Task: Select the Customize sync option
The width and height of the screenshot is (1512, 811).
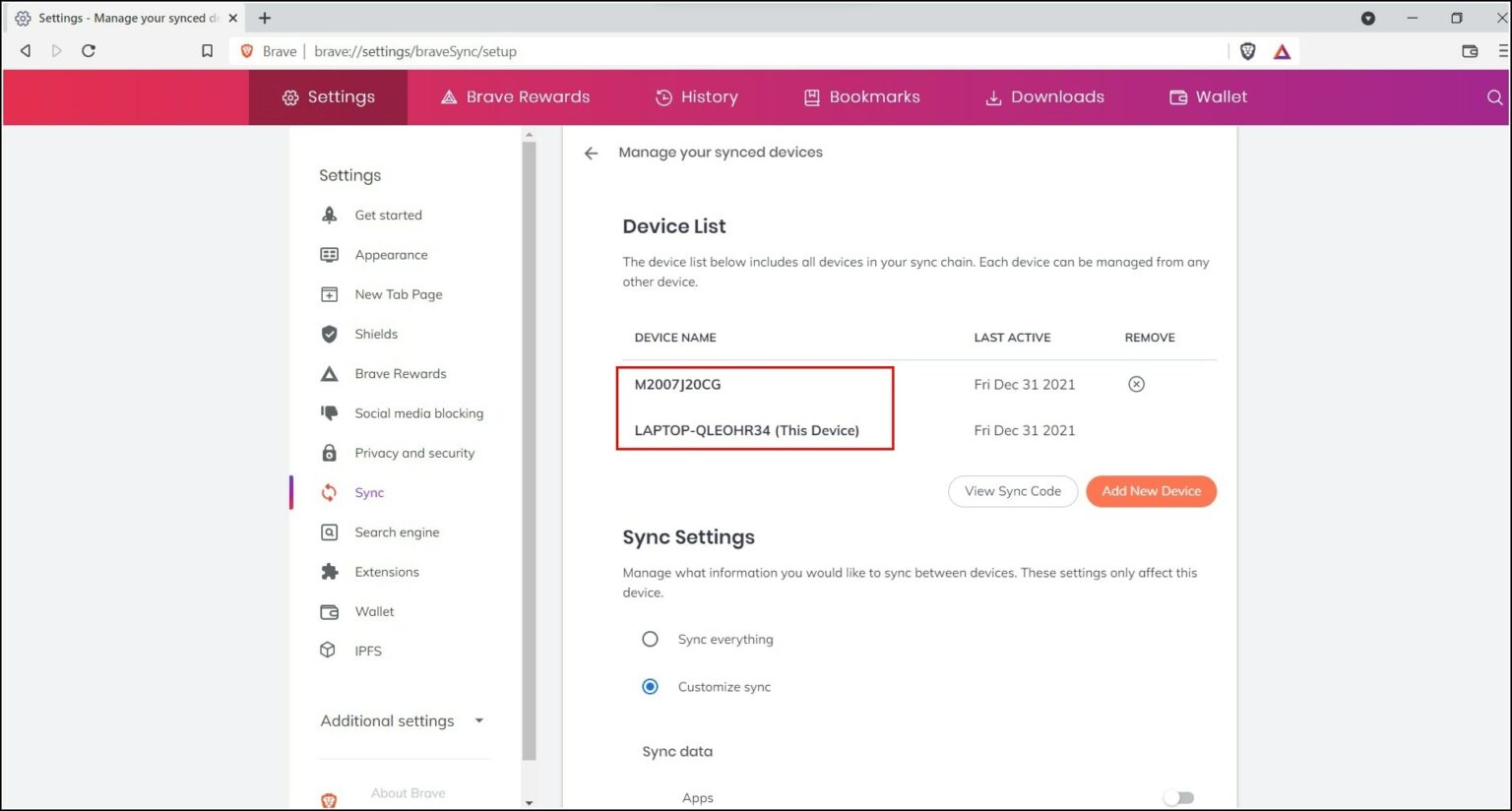Action: [x=650, y=686]
